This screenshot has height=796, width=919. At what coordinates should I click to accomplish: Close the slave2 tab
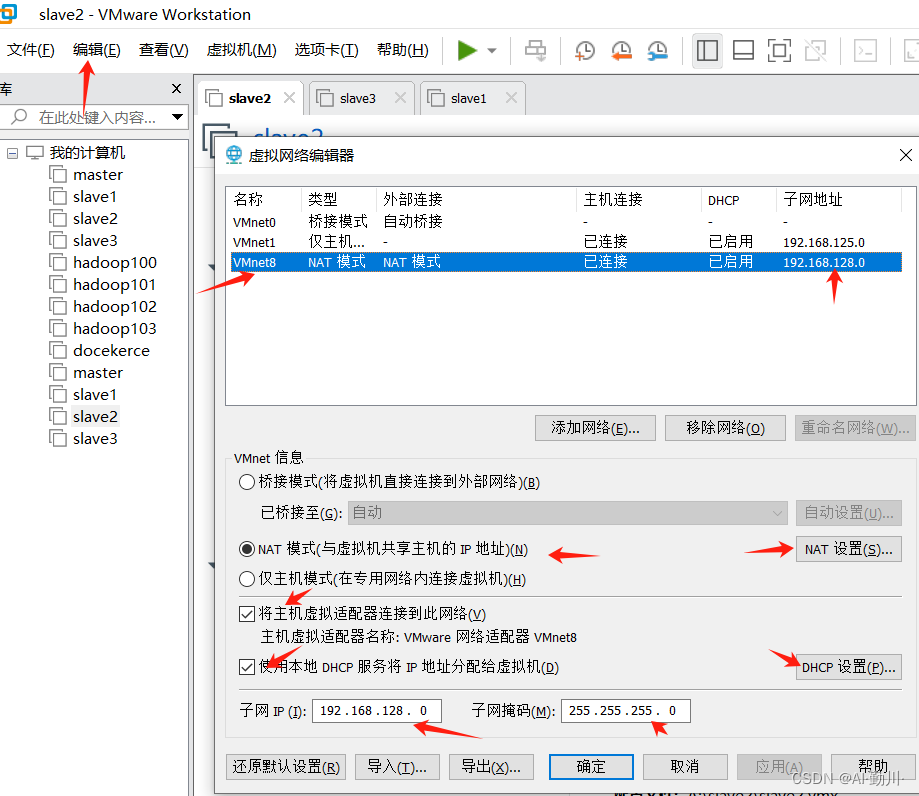290,98
